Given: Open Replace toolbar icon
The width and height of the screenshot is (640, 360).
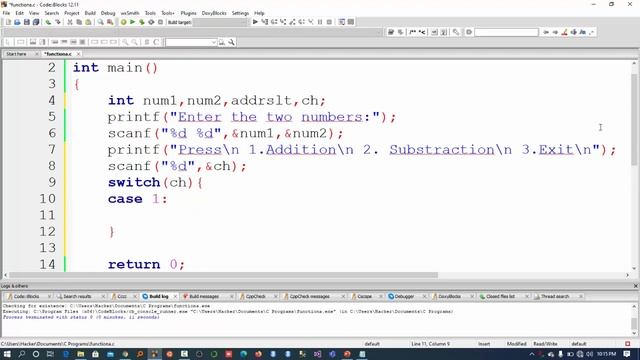Looking at the screenshot, I should (x=110, y=22).
